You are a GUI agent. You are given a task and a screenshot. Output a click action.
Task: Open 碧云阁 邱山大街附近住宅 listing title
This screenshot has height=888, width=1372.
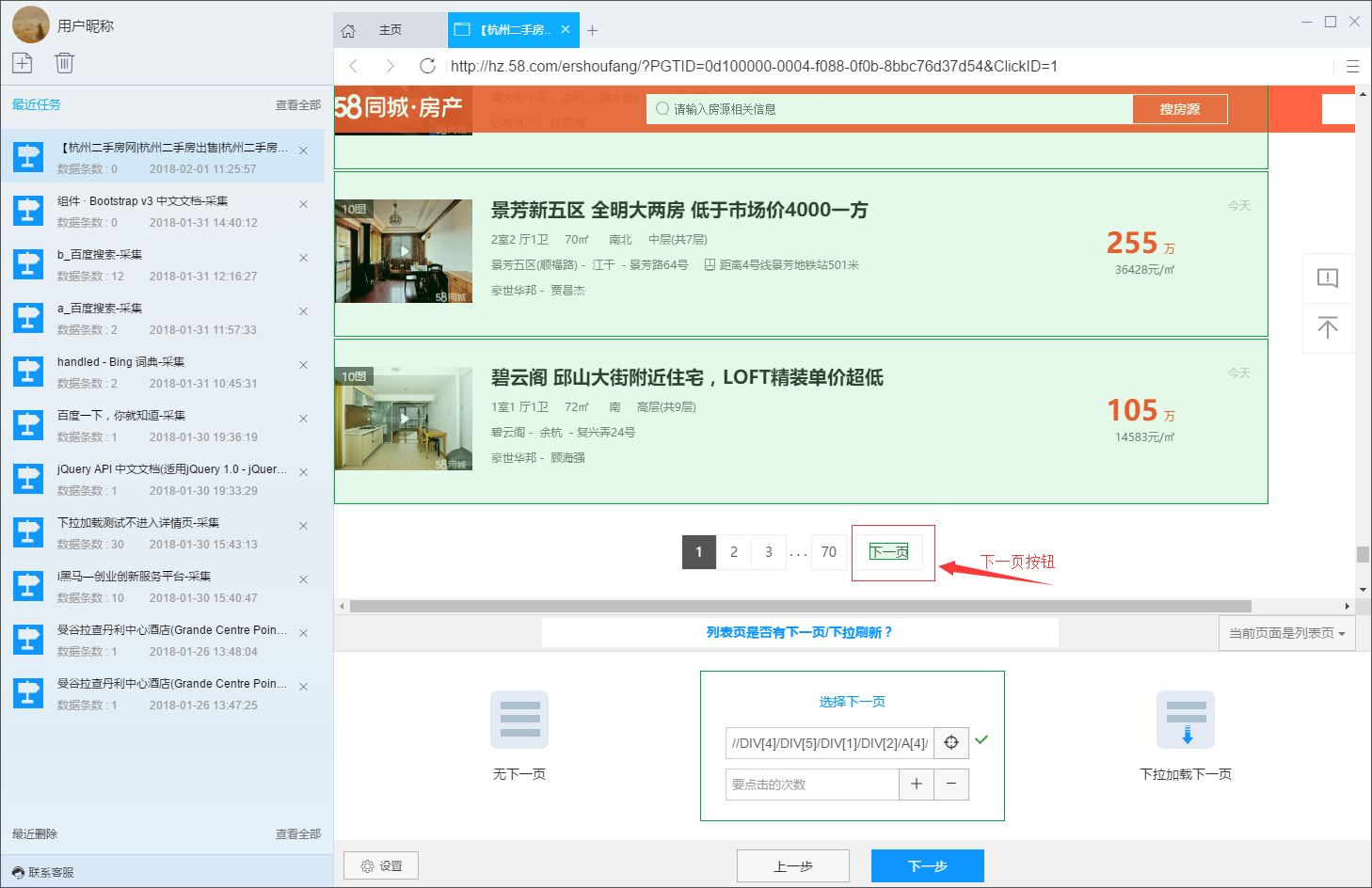[687, 377]
